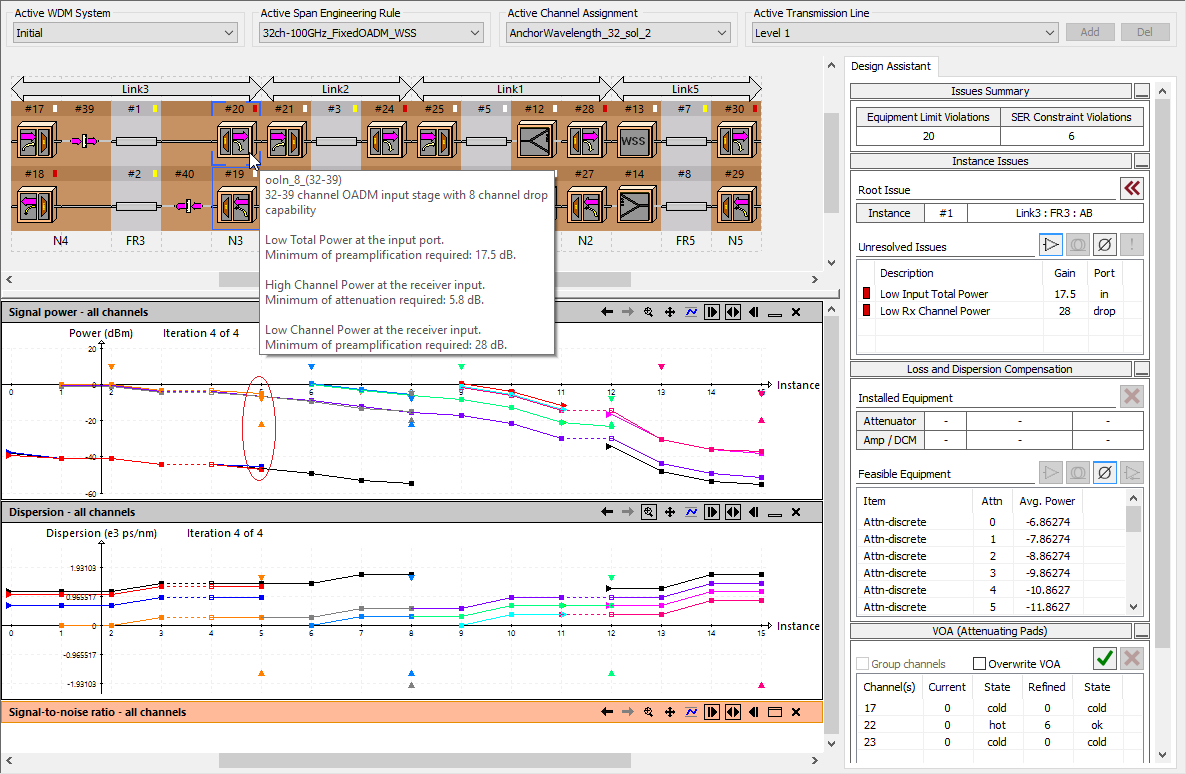Go back in Dispersion graph

pyautogui.click(x=607, y=512)
